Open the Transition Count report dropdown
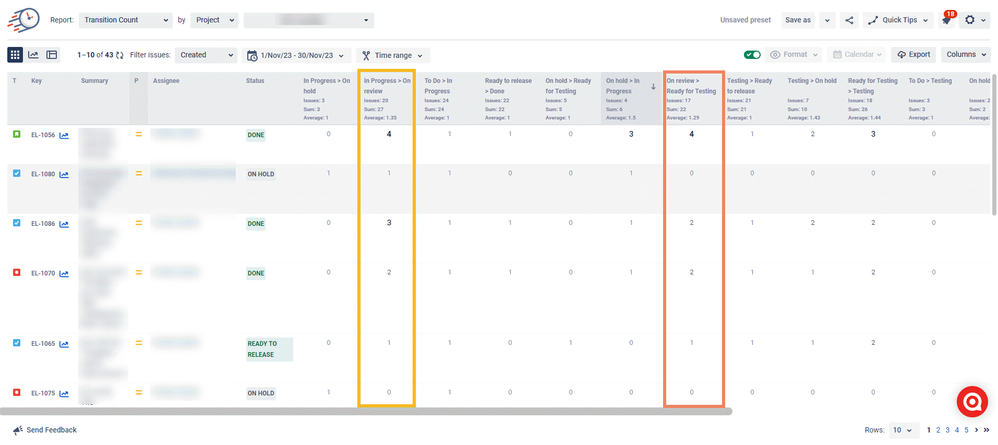 point(126,19)
